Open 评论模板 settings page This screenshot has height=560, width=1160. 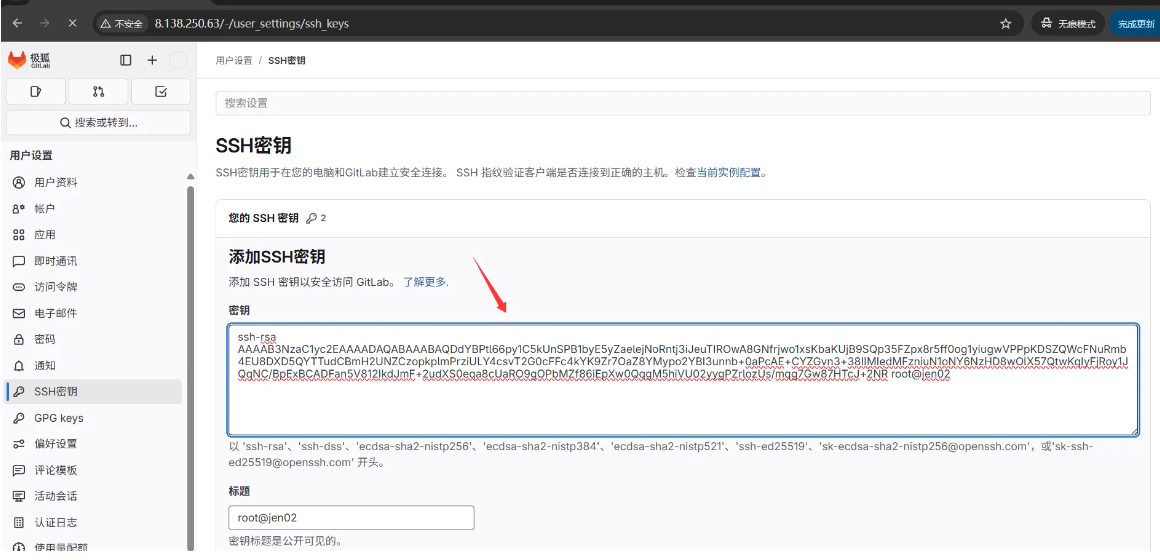(x=93, y=470)
